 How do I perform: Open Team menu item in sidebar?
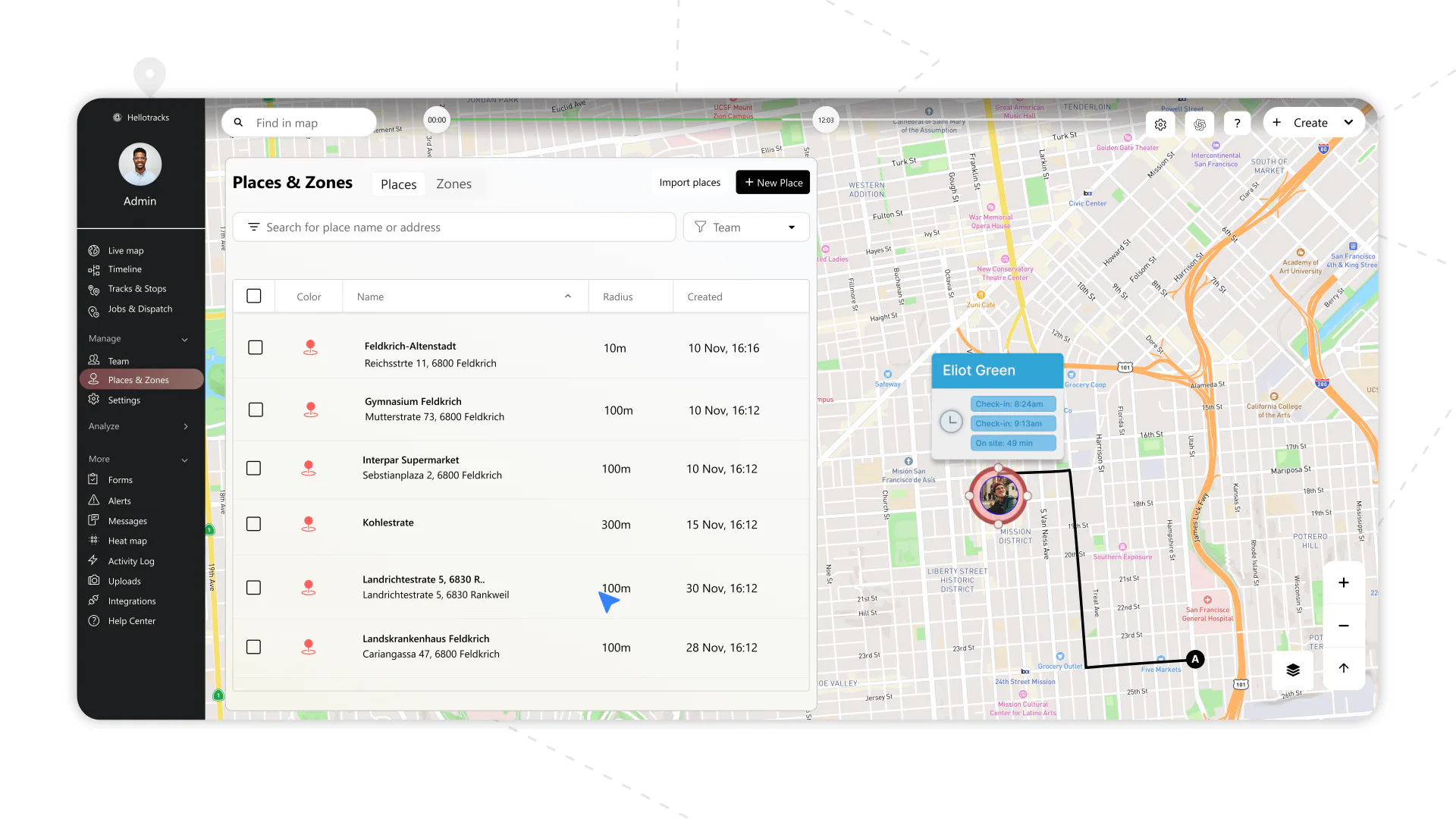point(118,362)
